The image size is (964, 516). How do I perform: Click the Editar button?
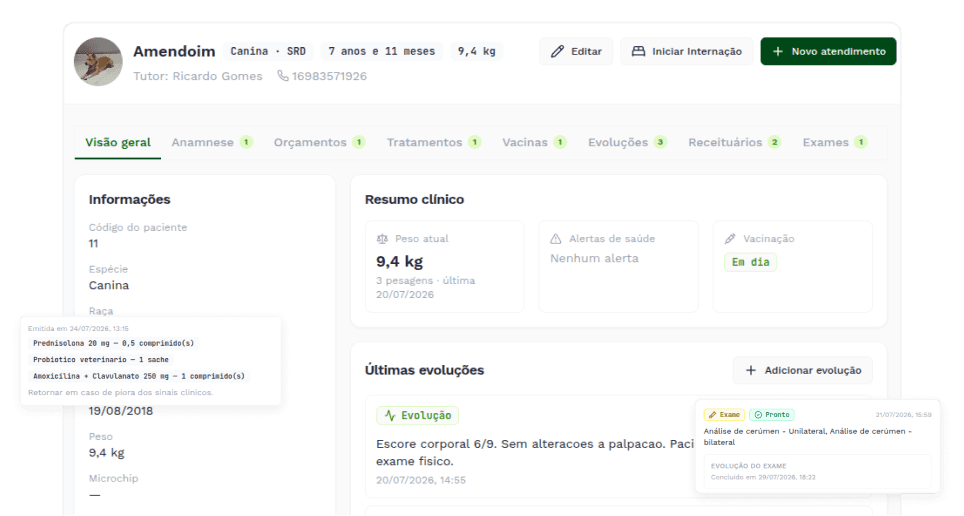coord(576,51)
